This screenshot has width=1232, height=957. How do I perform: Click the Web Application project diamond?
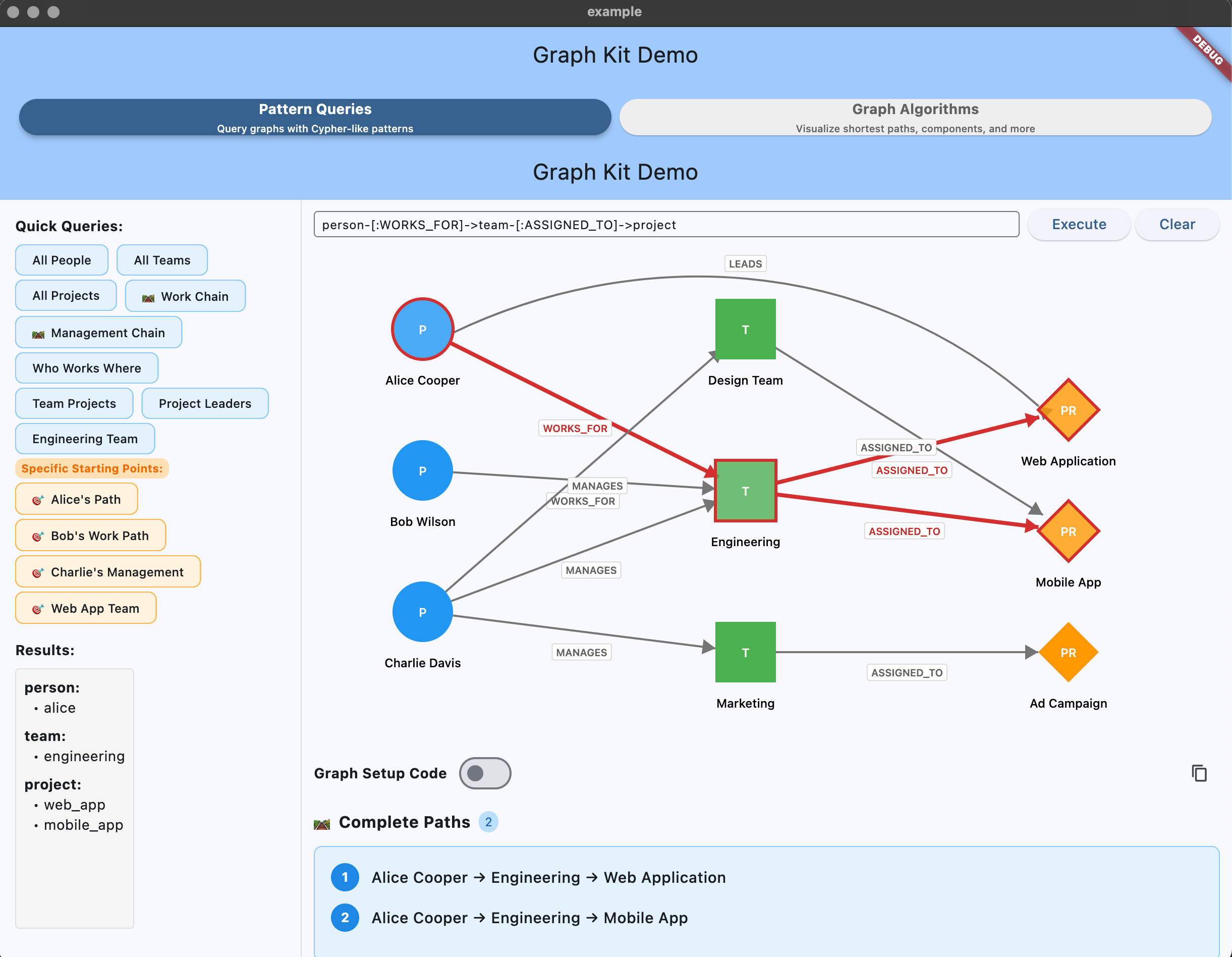(x=1068, y=410)
